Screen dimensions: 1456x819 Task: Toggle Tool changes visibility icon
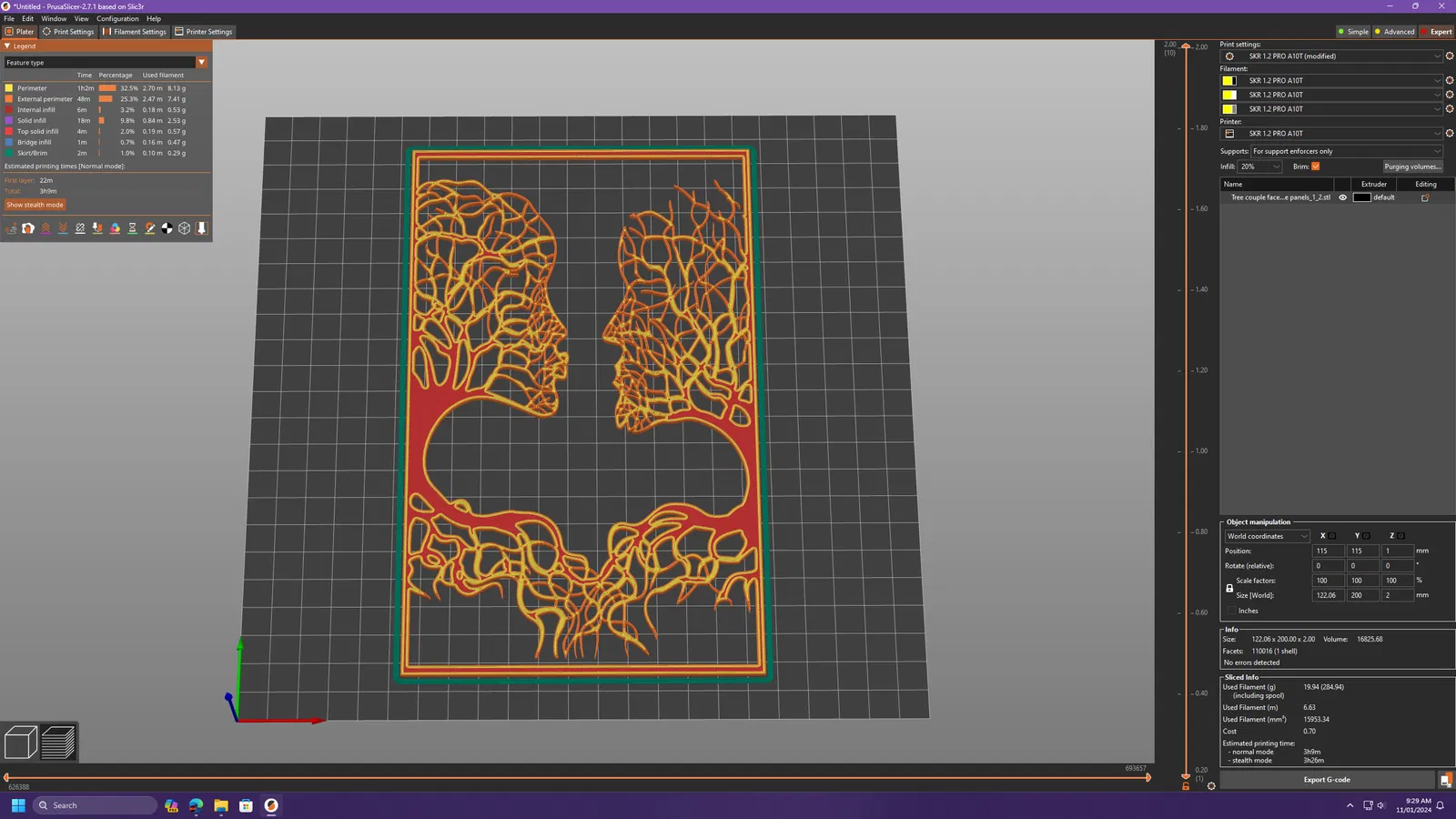click(97, 228)
